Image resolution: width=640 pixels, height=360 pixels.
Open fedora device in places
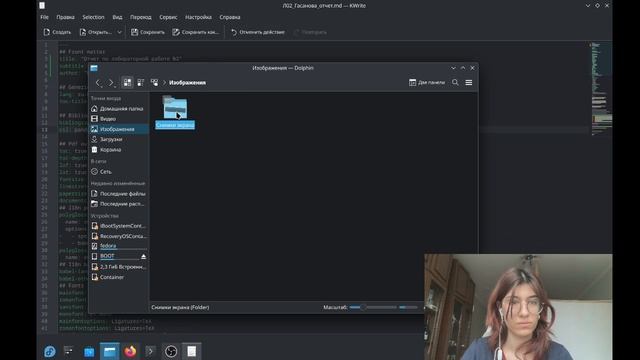tap(118, 246)
